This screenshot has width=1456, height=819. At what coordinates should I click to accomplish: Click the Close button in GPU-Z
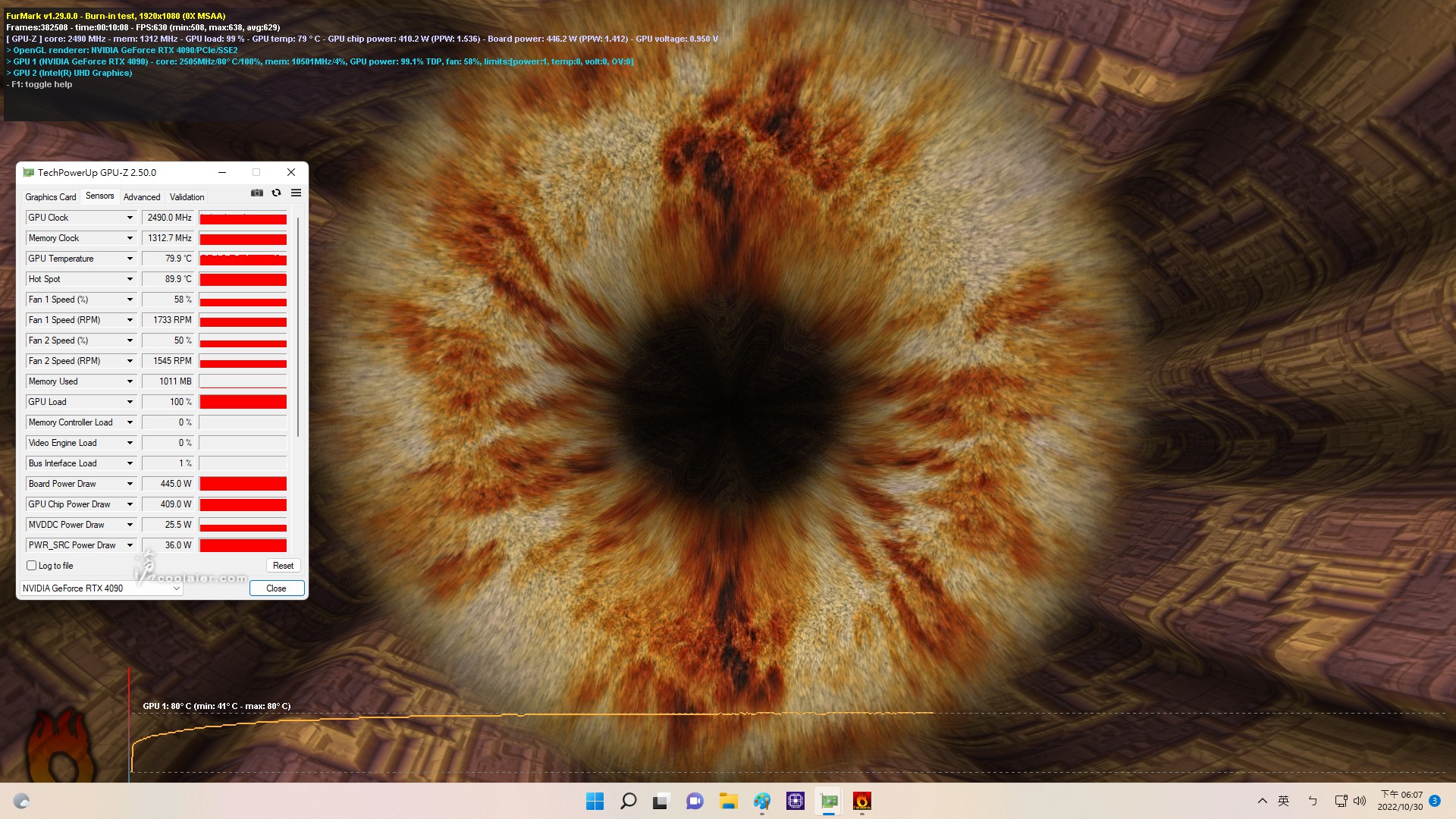click(277, 588)
